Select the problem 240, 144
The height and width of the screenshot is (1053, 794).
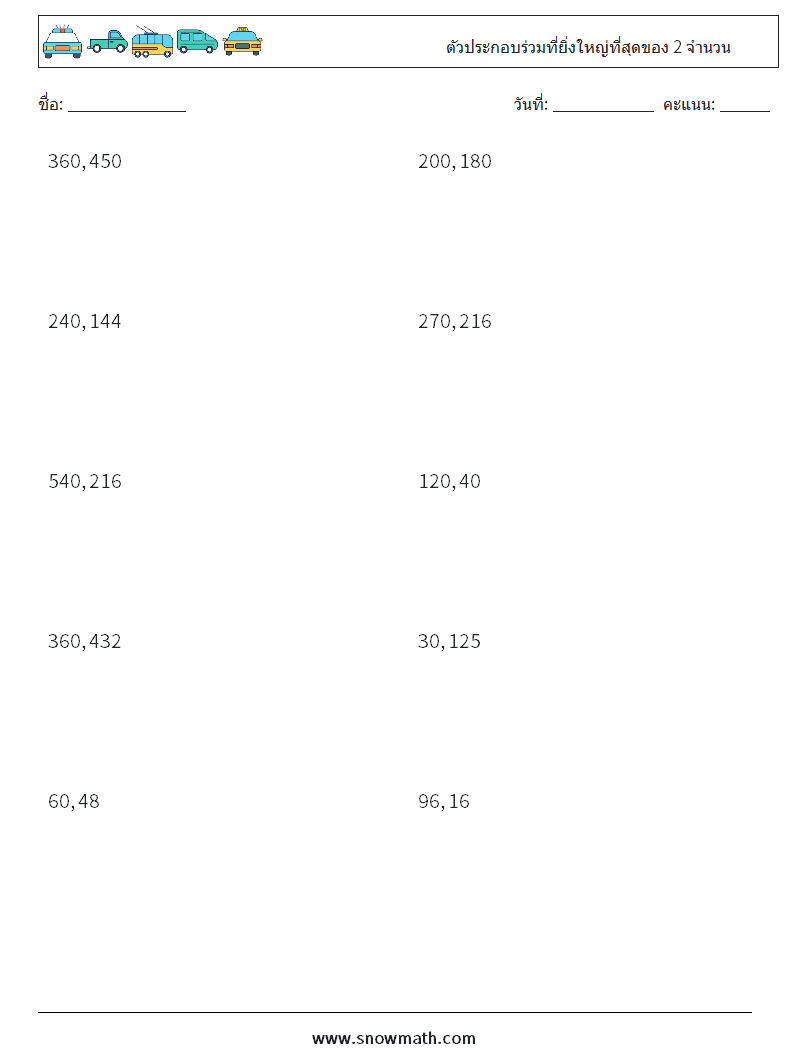pyautogui.click(x=85, y=321)
